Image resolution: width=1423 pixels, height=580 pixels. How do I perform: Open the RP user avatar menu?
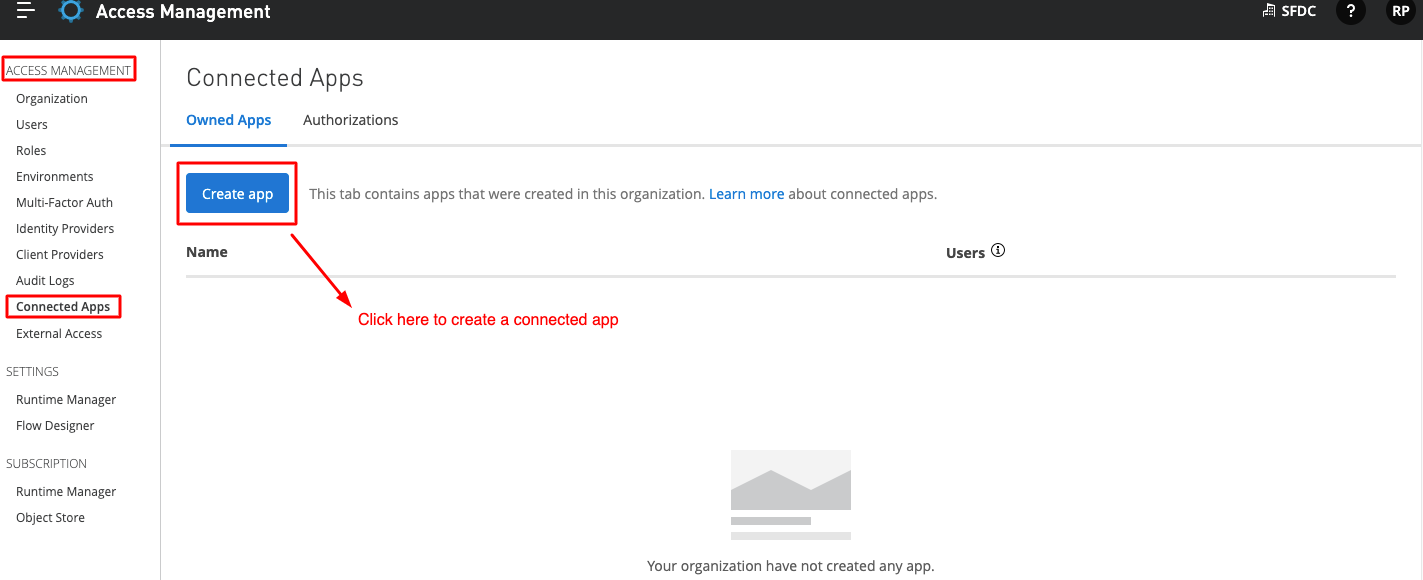click(1400, 11)
